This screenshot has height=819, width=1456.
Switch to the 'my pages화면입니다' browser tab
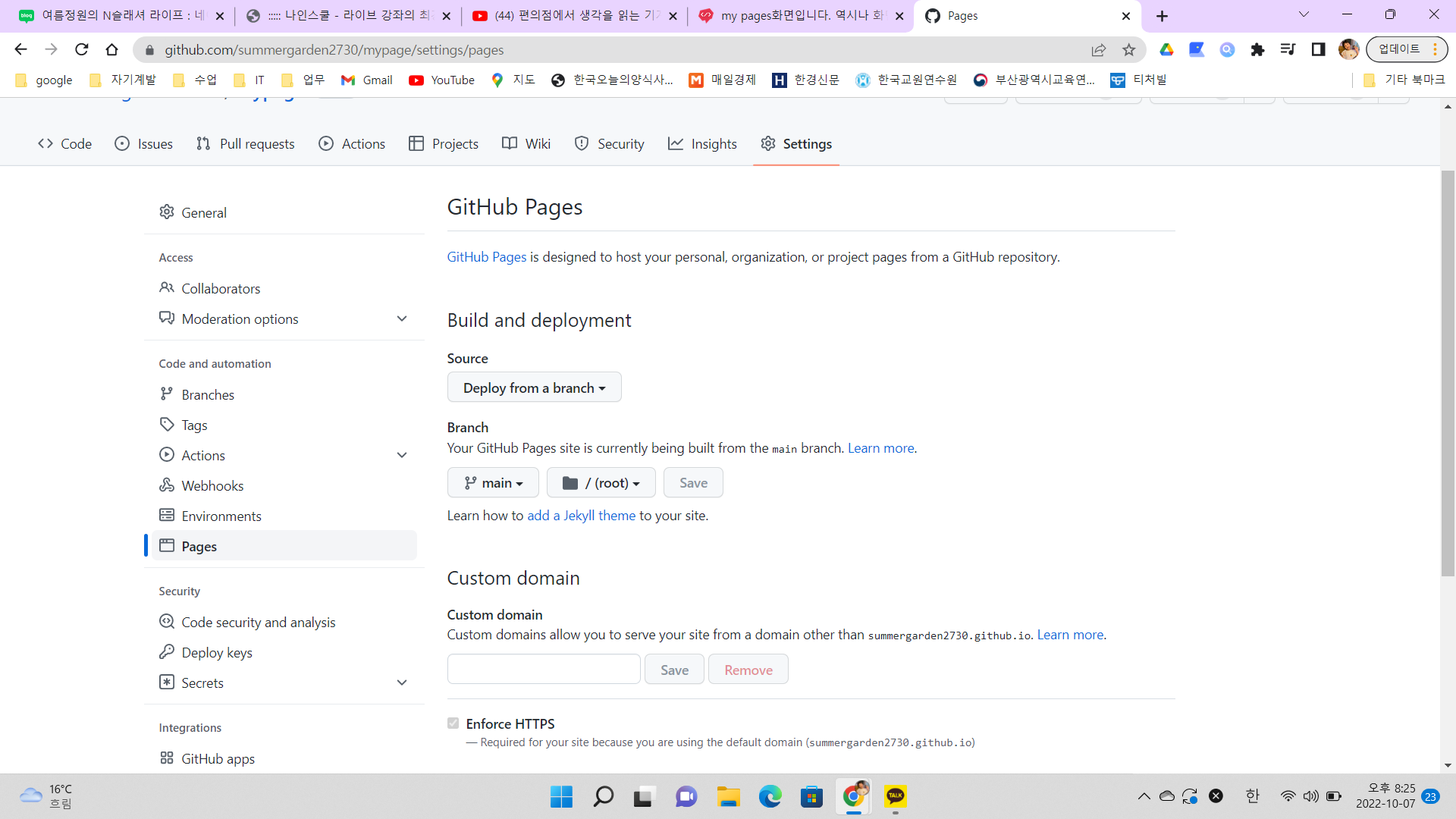point(801,16)
